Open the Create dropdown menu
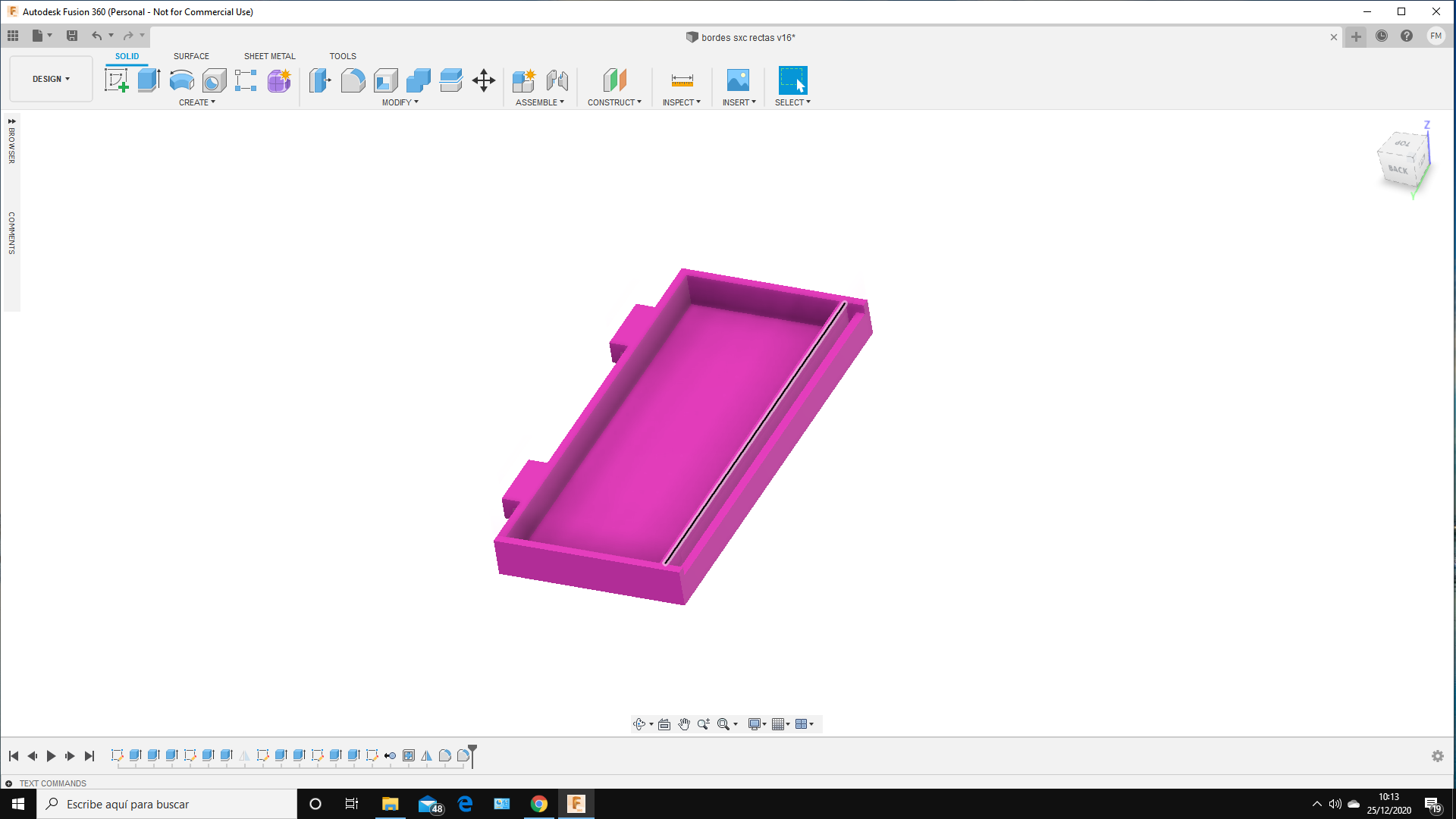The height and width of the screenshot is (819, 1456). tap(196, 102)
